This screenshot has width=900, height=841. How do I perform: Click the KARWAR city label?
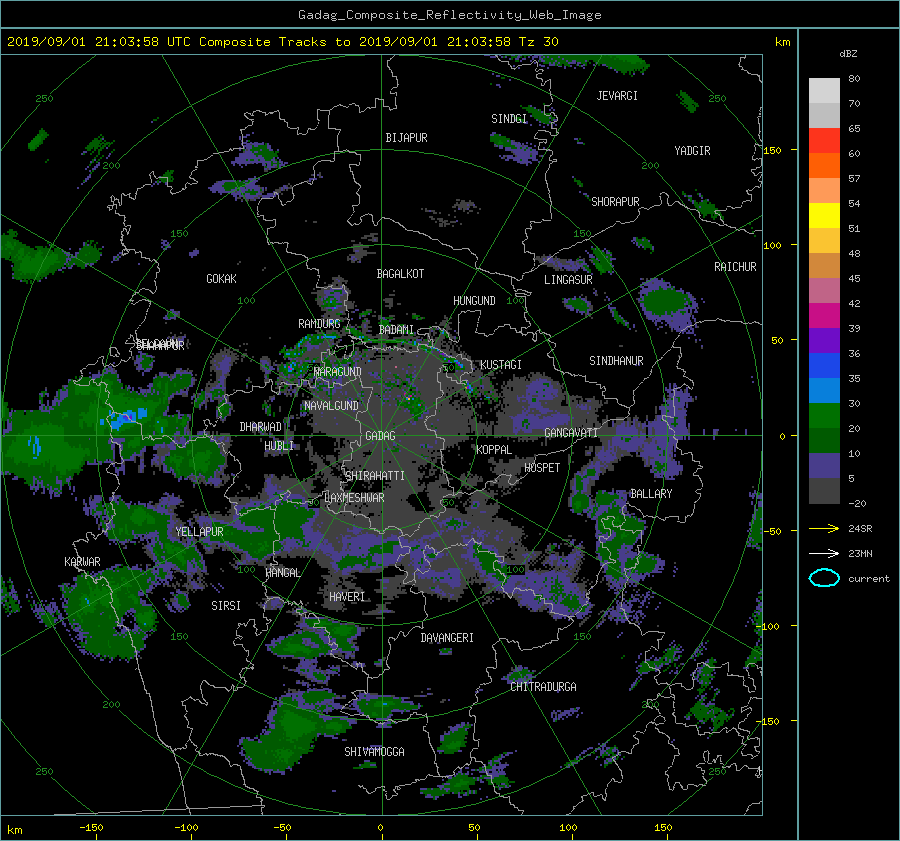click(x=82, y=562)
